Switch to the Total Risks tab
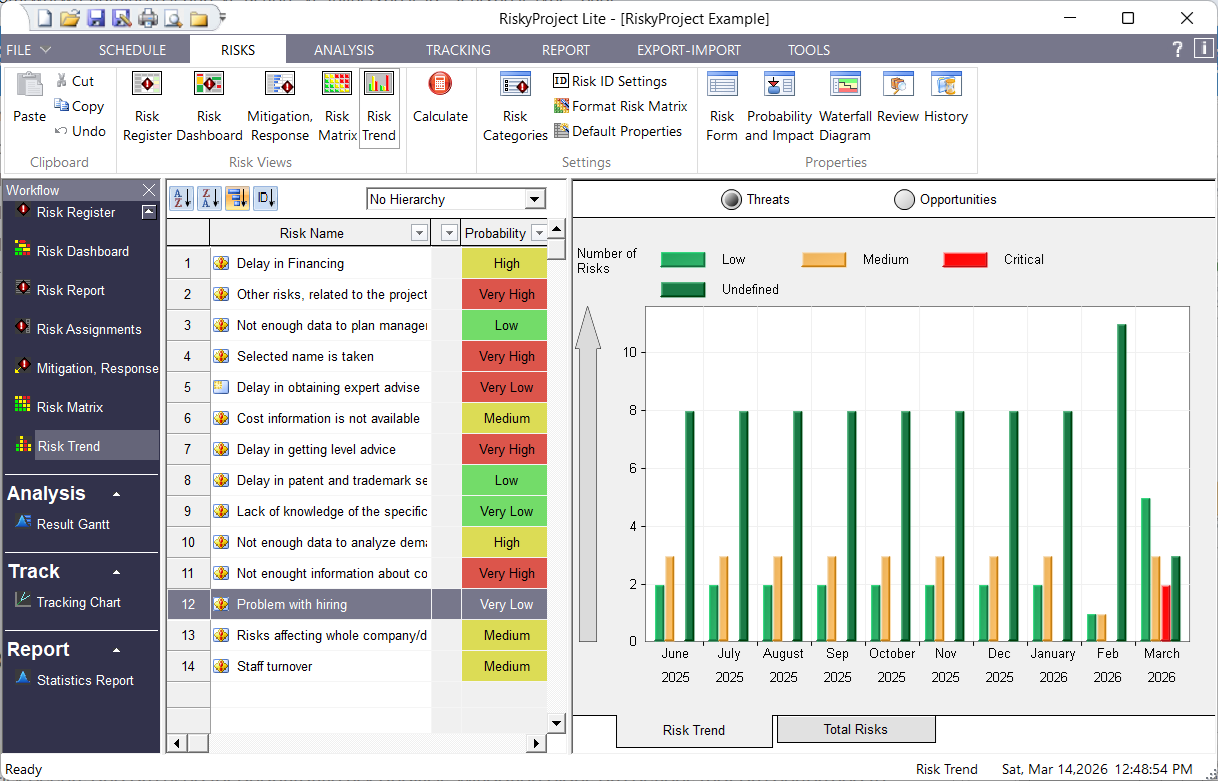Viewport: 1218px width, 781px height. [855, 730]
